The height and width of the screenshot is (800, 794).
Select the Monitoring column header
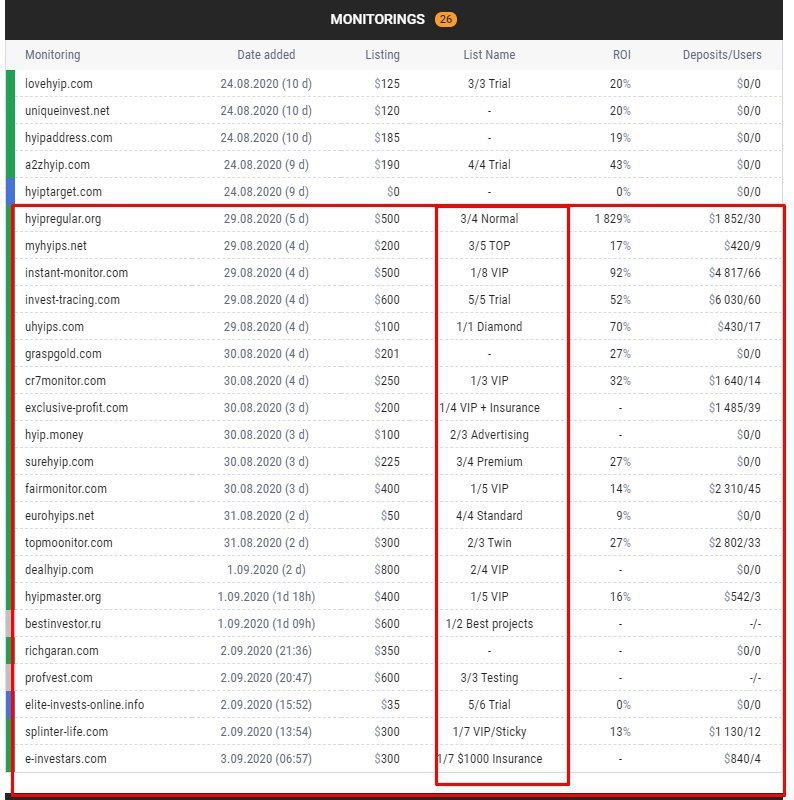point(53,55)
